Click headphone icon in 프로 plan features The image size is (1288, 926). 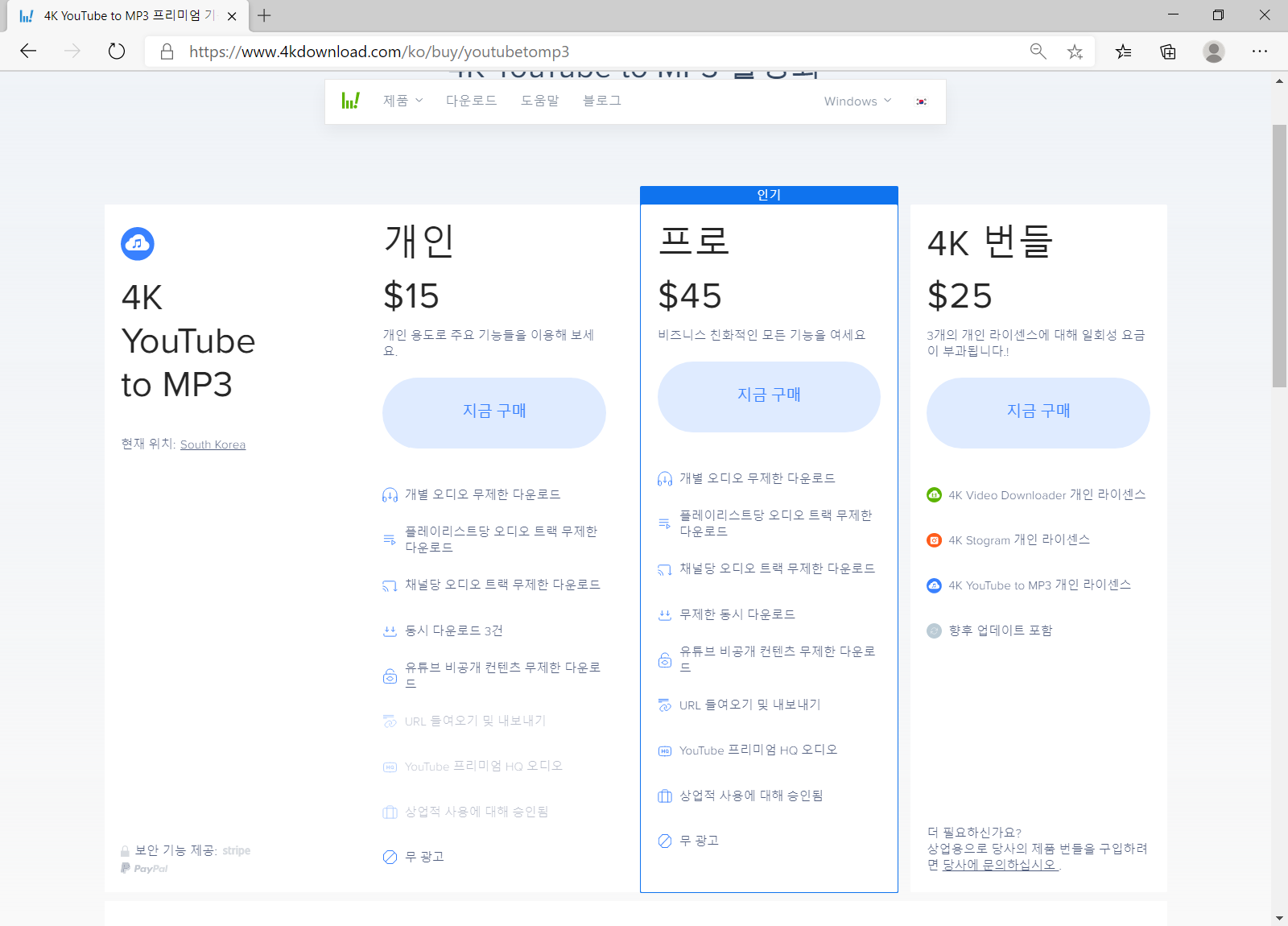coord(665,479)
